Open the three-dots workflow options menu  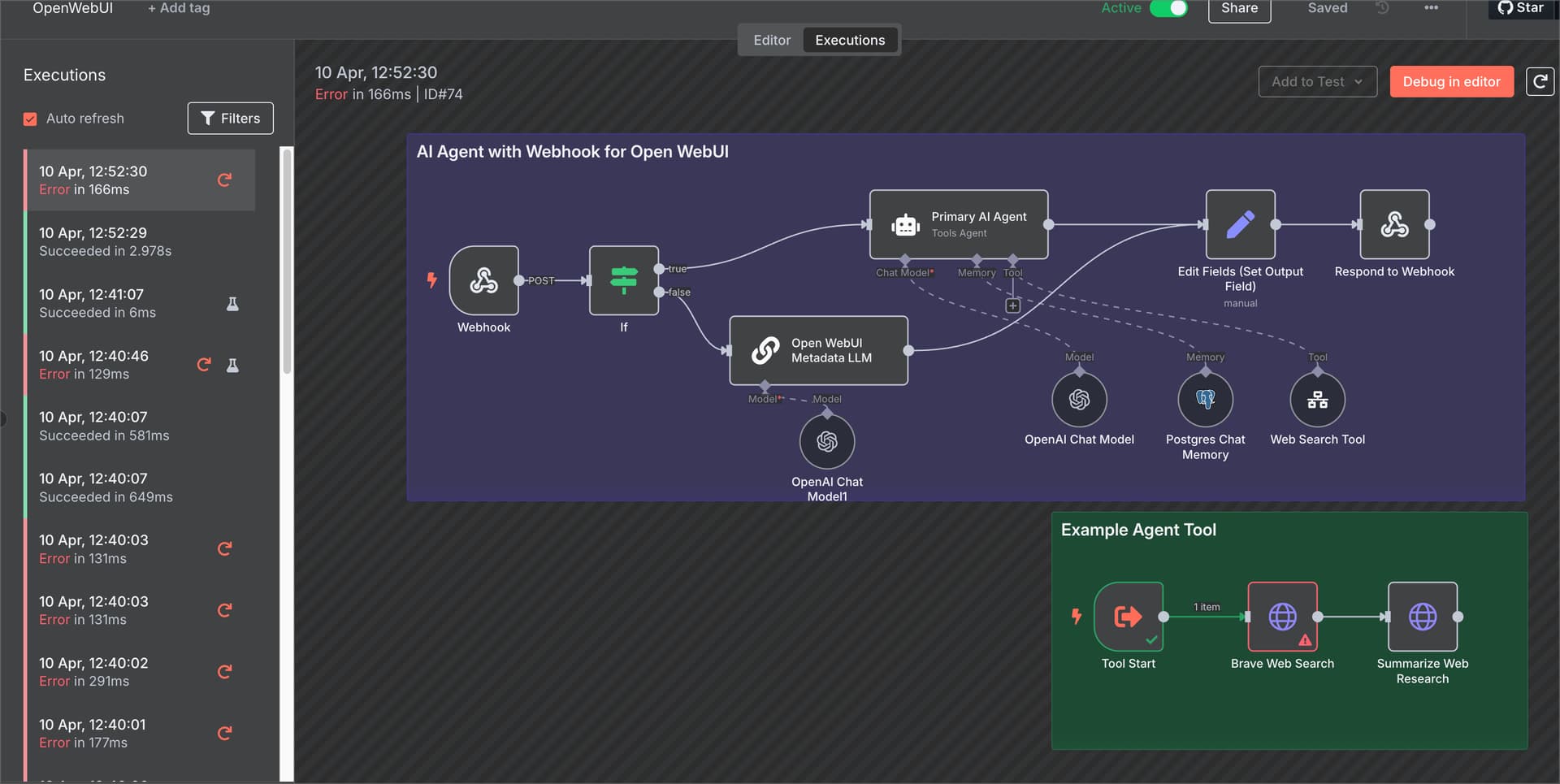(x=1431, y=8)
